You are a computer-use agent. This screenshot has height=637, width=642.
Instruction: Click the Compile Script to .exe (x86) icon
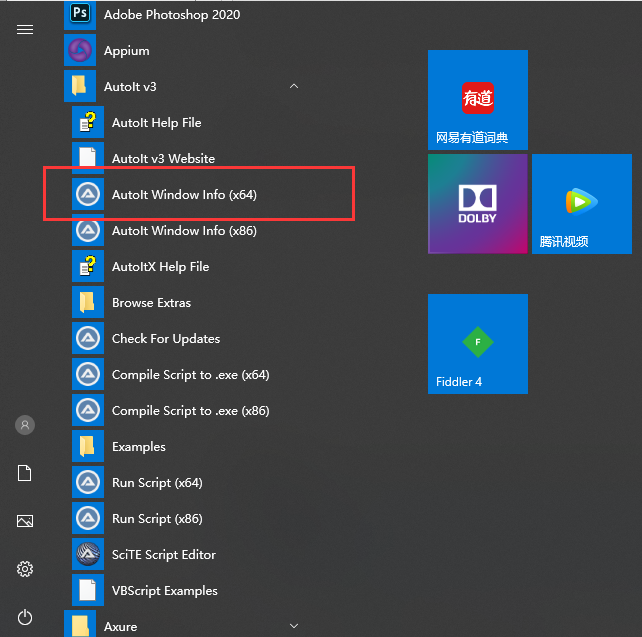(88, 410)
